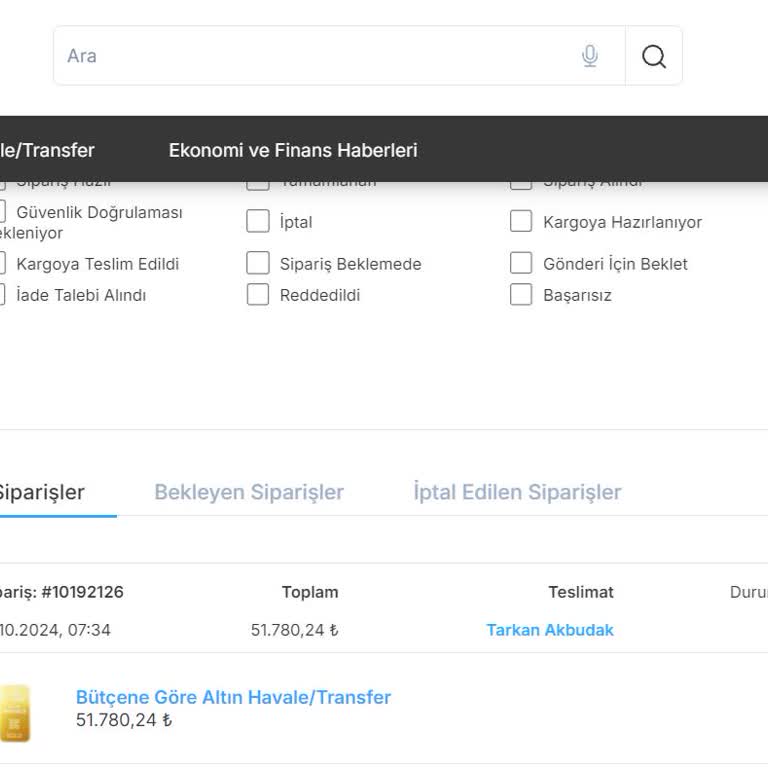Click the magnifier search button
Image resolution: width=768 pixels, height=768 pixels.
click(x=654, y=56)
